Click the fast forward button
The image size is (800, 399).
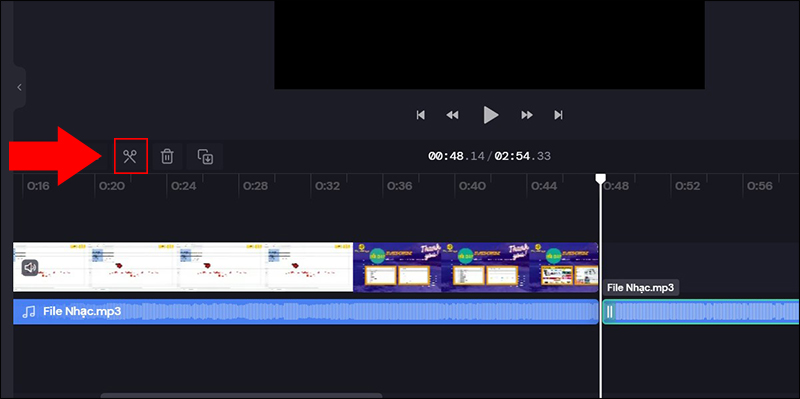click(527, 115)
